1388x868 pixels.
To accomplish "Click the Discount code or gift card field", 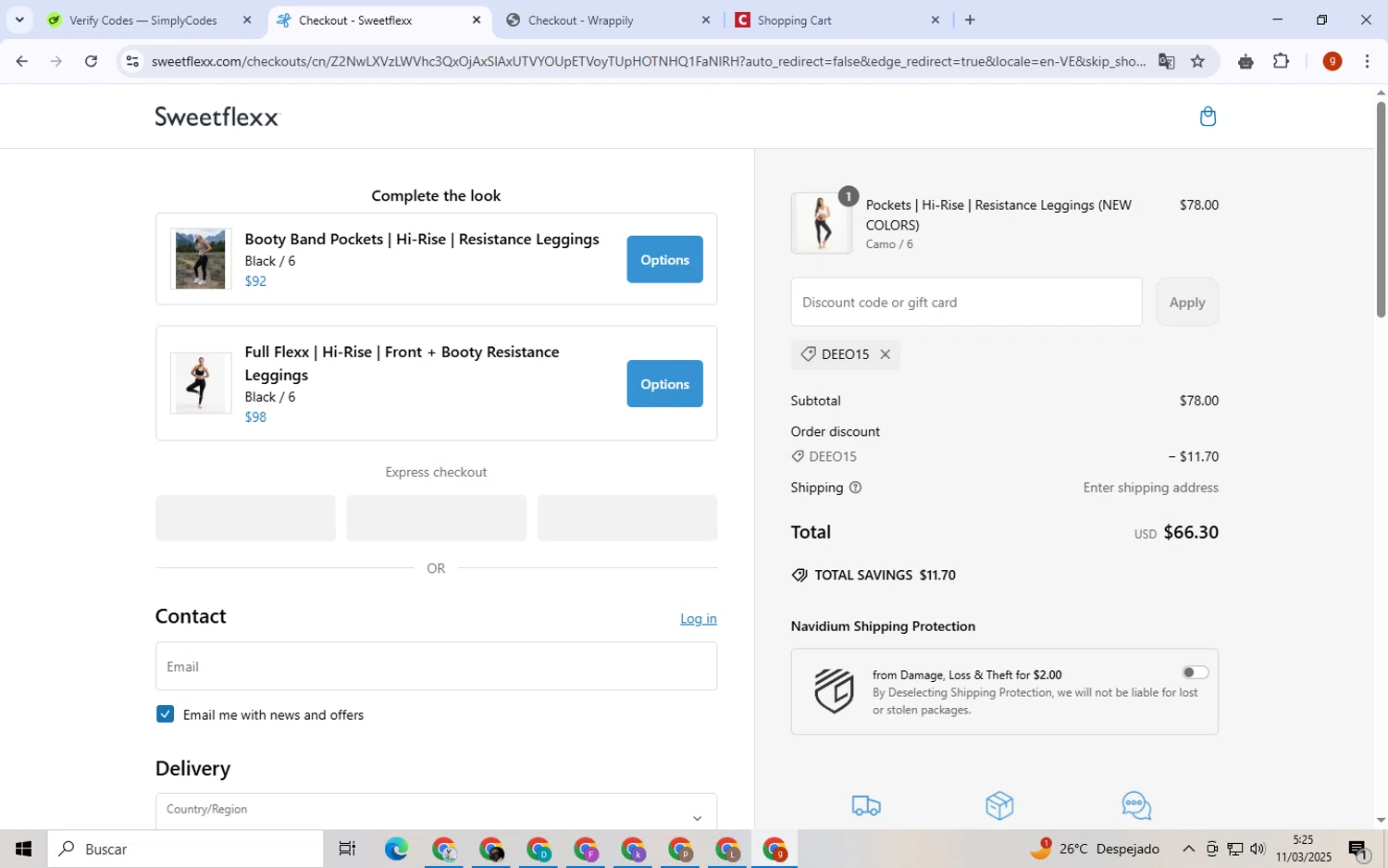I will pyautogui.click(x=966, y=302).
